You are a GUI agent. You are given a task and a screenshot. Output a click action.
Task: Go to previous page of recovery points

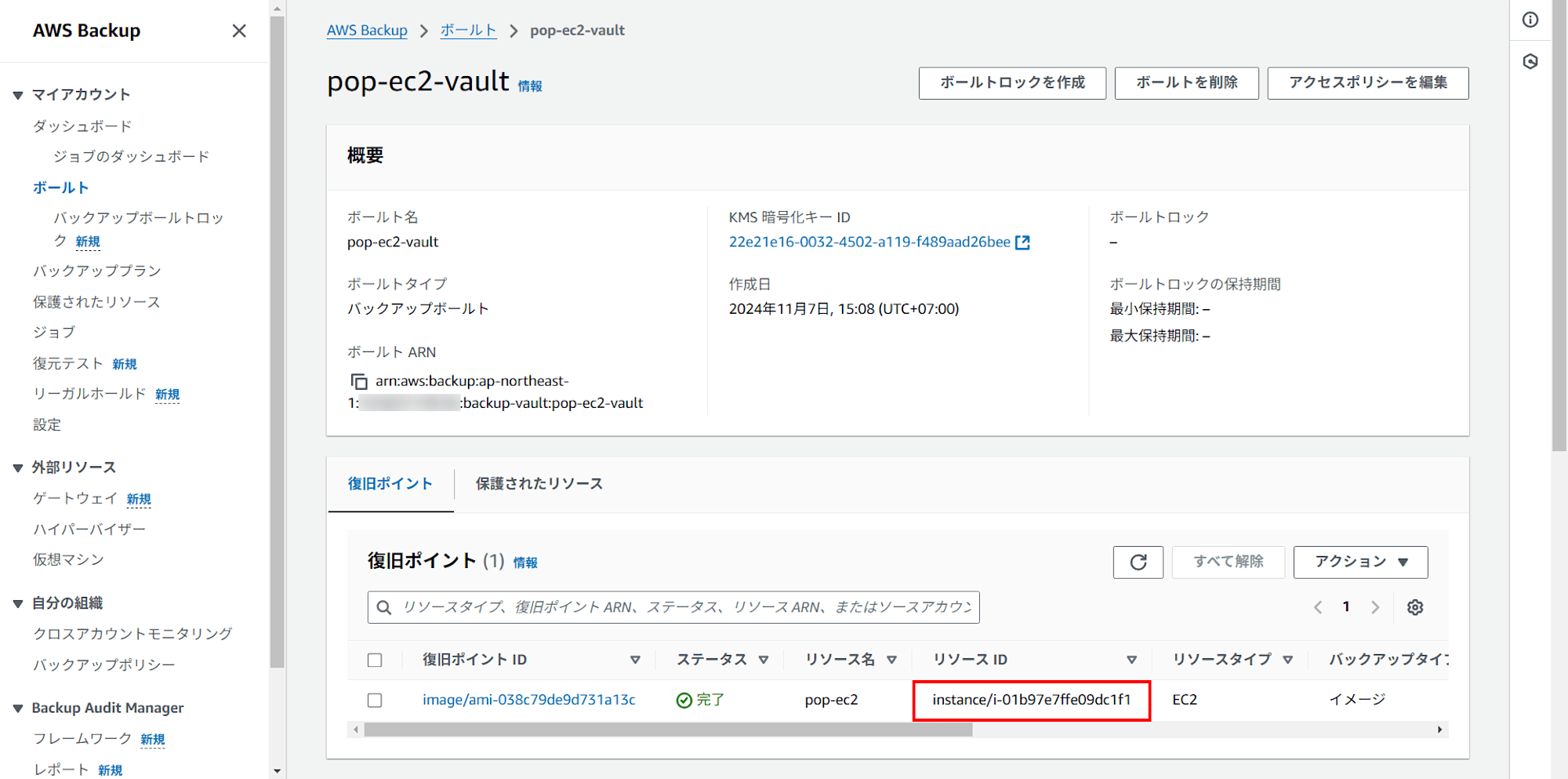pyautogui.click(x=1318, y=607)
